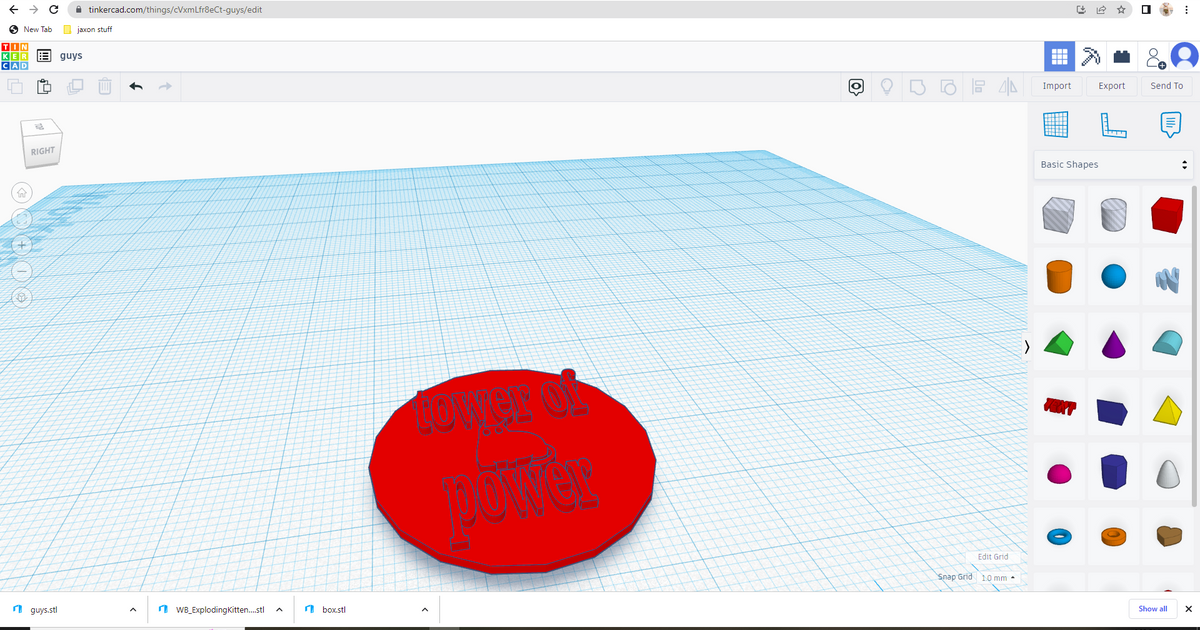The width and height of the screenshot is (1200, 630).
Task: Select the red Box shape thumbnail
Action: [x=1167, y=215]
